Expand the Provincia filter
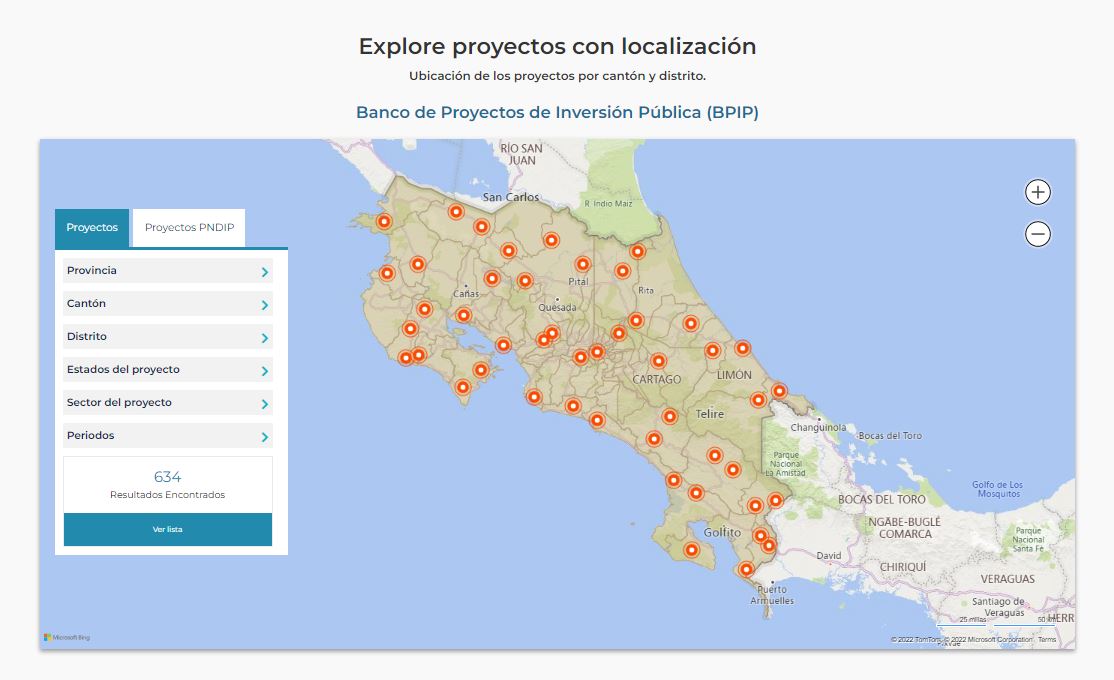This screenshot has width=1114, height=680. coord(167,270)
